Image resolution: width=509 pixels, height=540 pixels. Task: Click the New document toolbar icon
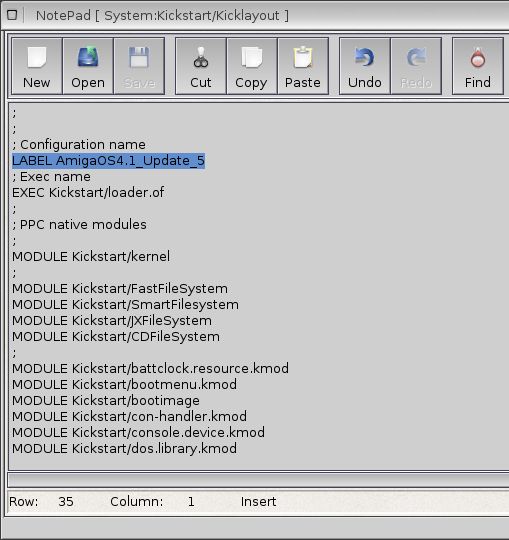(37, 66)
